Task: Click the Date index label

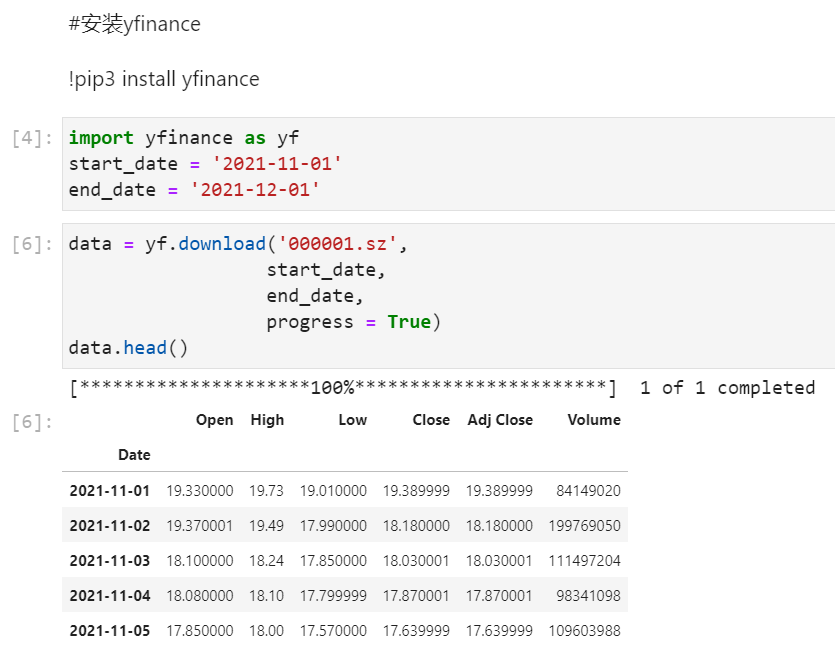Action: pos(134,454)
